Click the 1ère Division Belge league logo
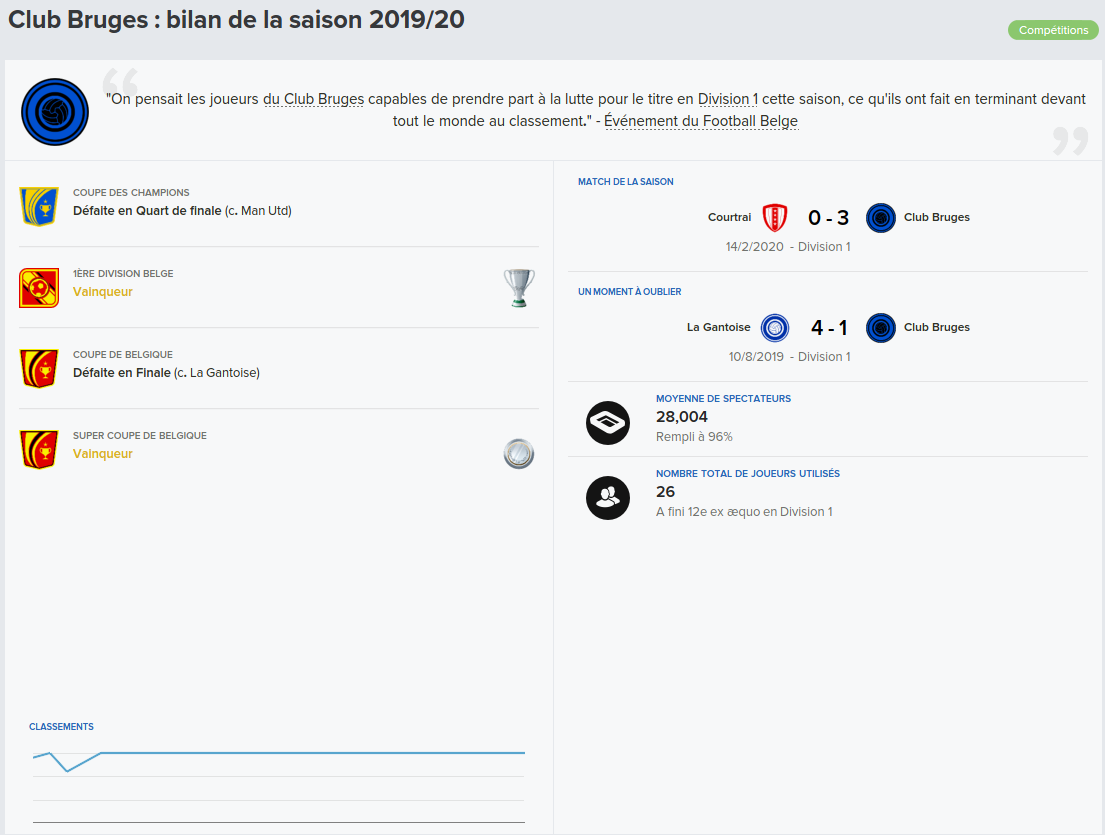The height and width of the screenshot is (835, 1105). 39,287
